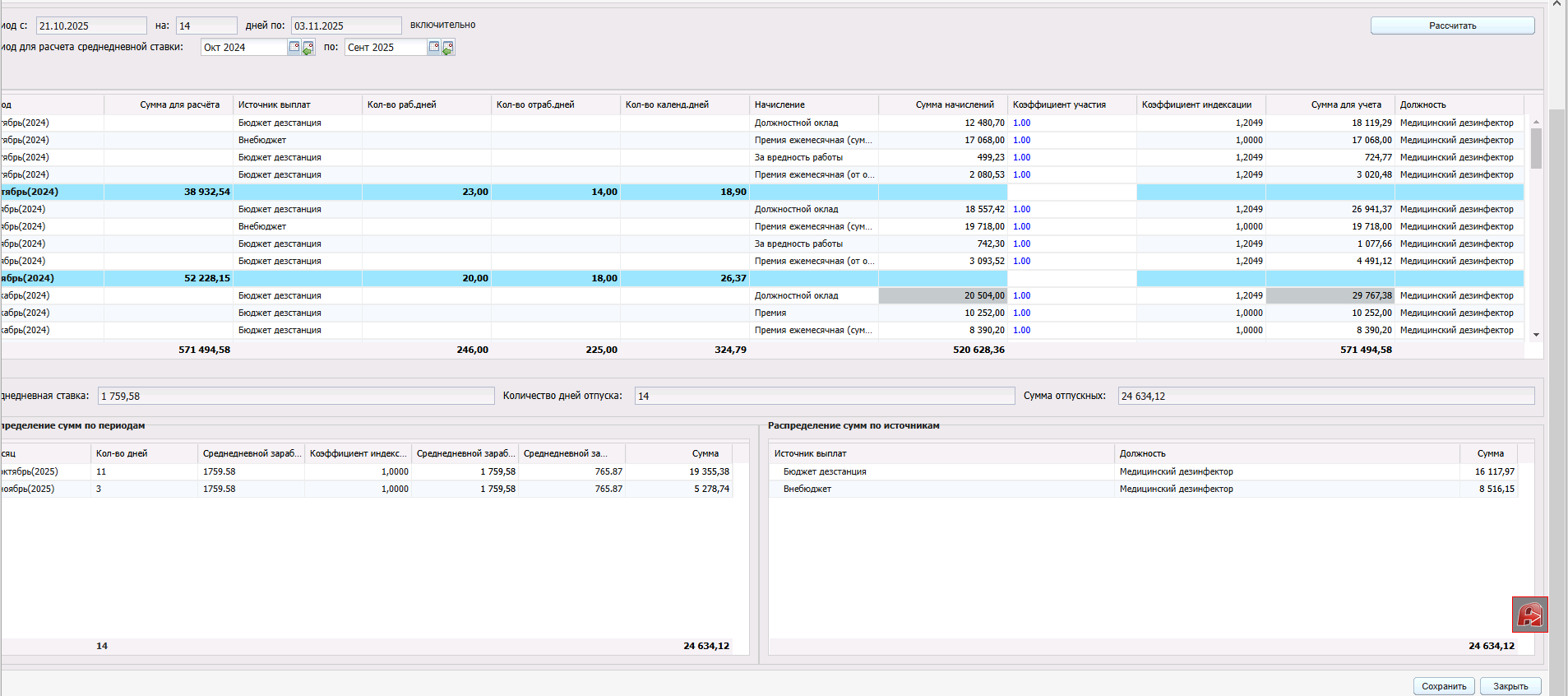Close the form with the Закрыть button
The width and height of the screenshot is (1568, 696).
pyautogui.click(x=1510, y=686)
